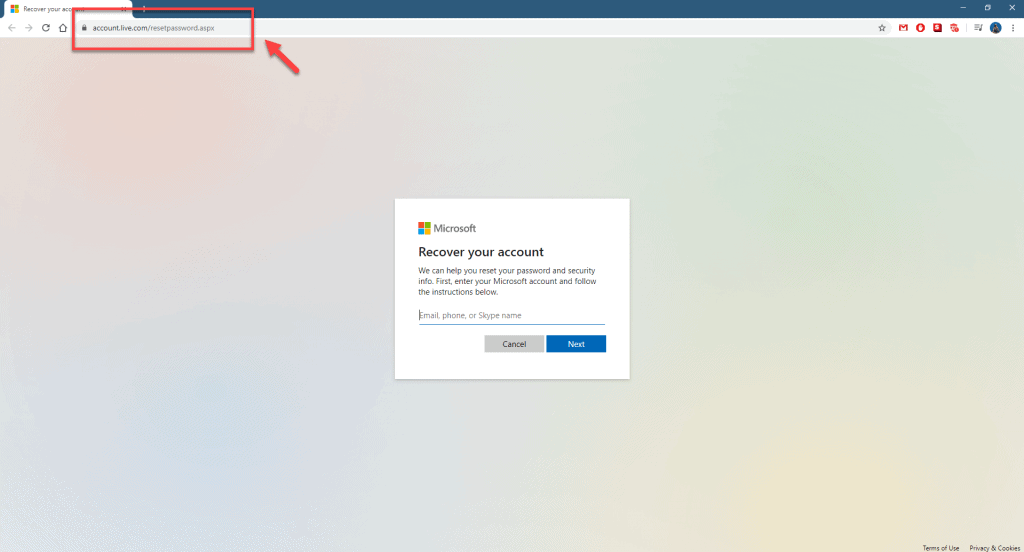
Task: Restore down the browser window
Action: [987, 8]
